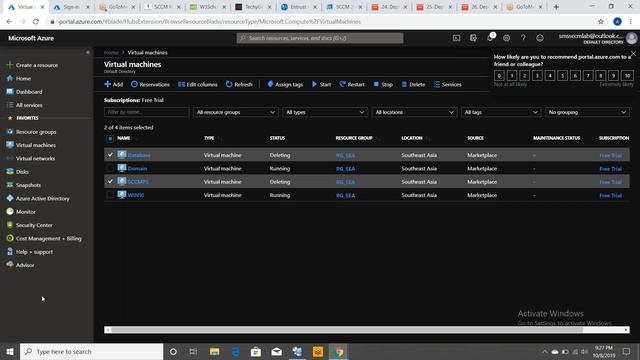Open the All tags dropdown
The image size is (640, 360).
500,112
